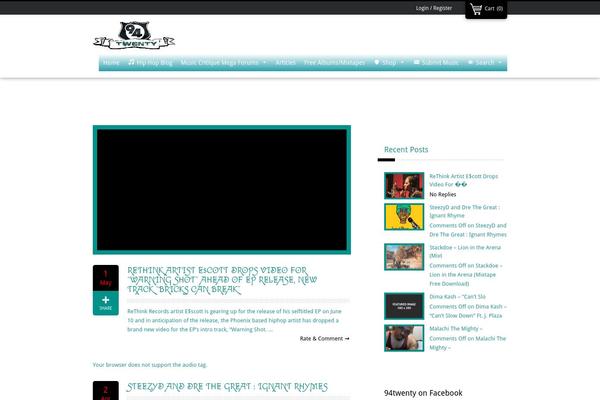Click the Login / Register link
This screenshot has height=400, width=600.
click(434, 8)
